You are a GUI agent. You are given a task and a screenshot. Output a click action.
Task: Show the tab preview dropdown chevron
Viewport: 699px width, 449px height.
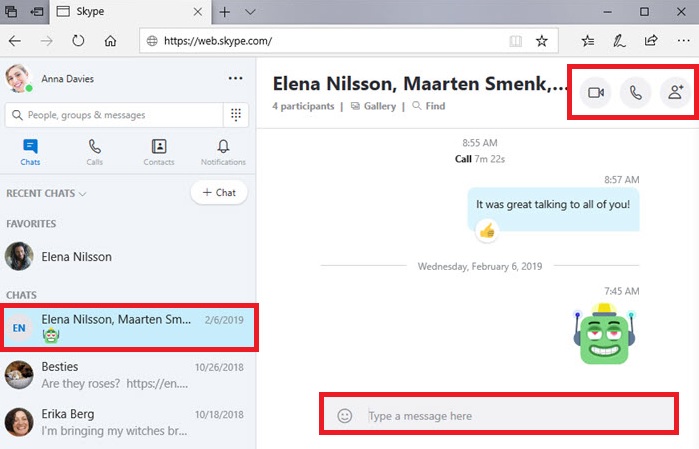[x=250, y=12]
